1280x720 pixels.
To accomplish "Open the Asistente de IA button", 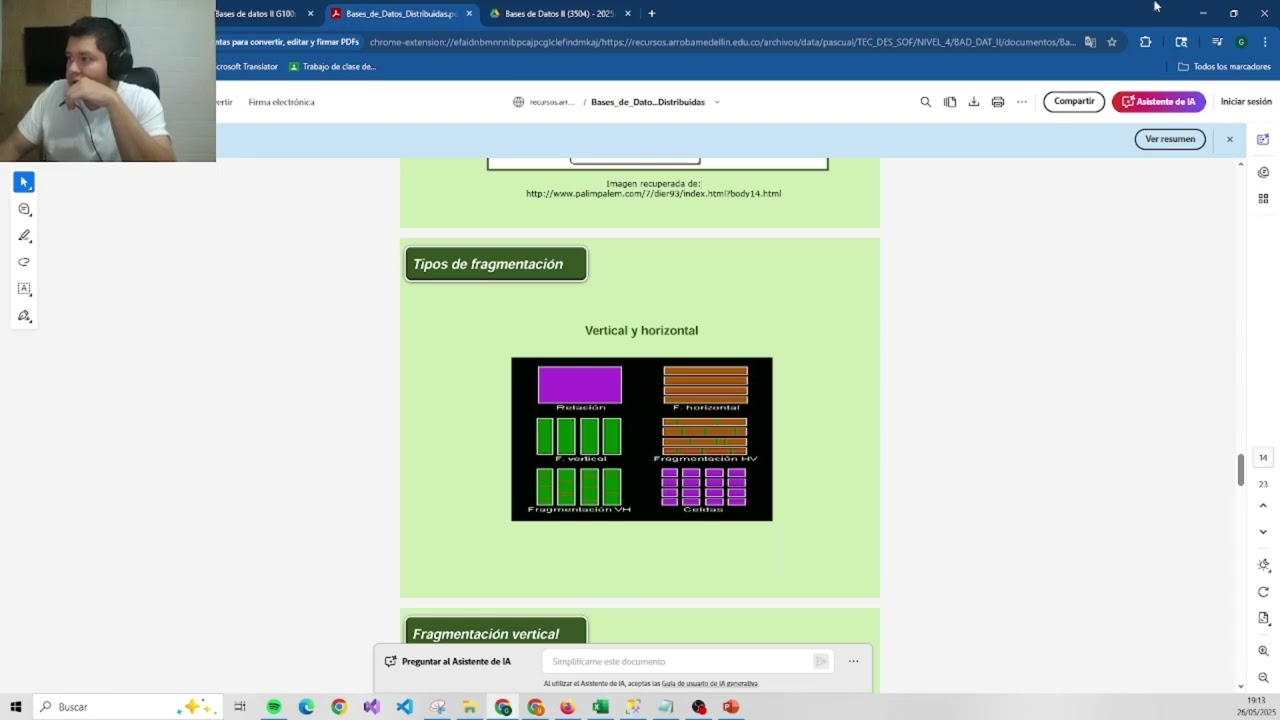I will 1159,101.
